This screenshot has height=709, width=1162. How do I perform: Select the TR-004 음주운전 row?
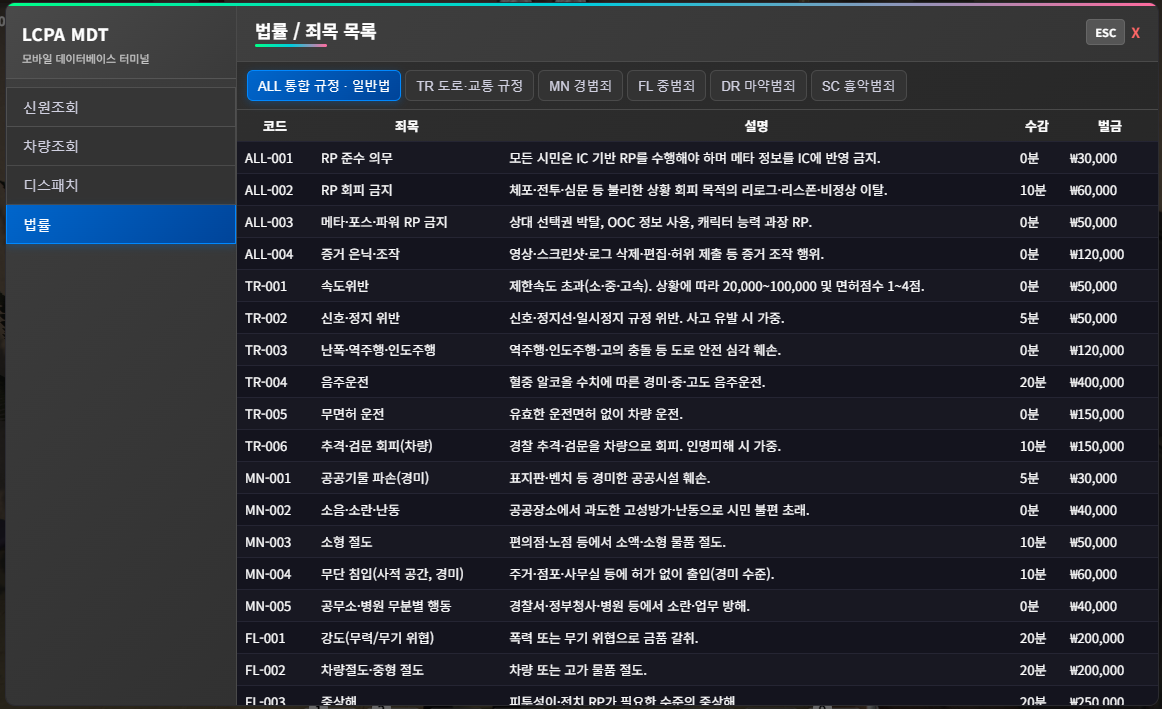pyautogui.click(x=600, y=382)
